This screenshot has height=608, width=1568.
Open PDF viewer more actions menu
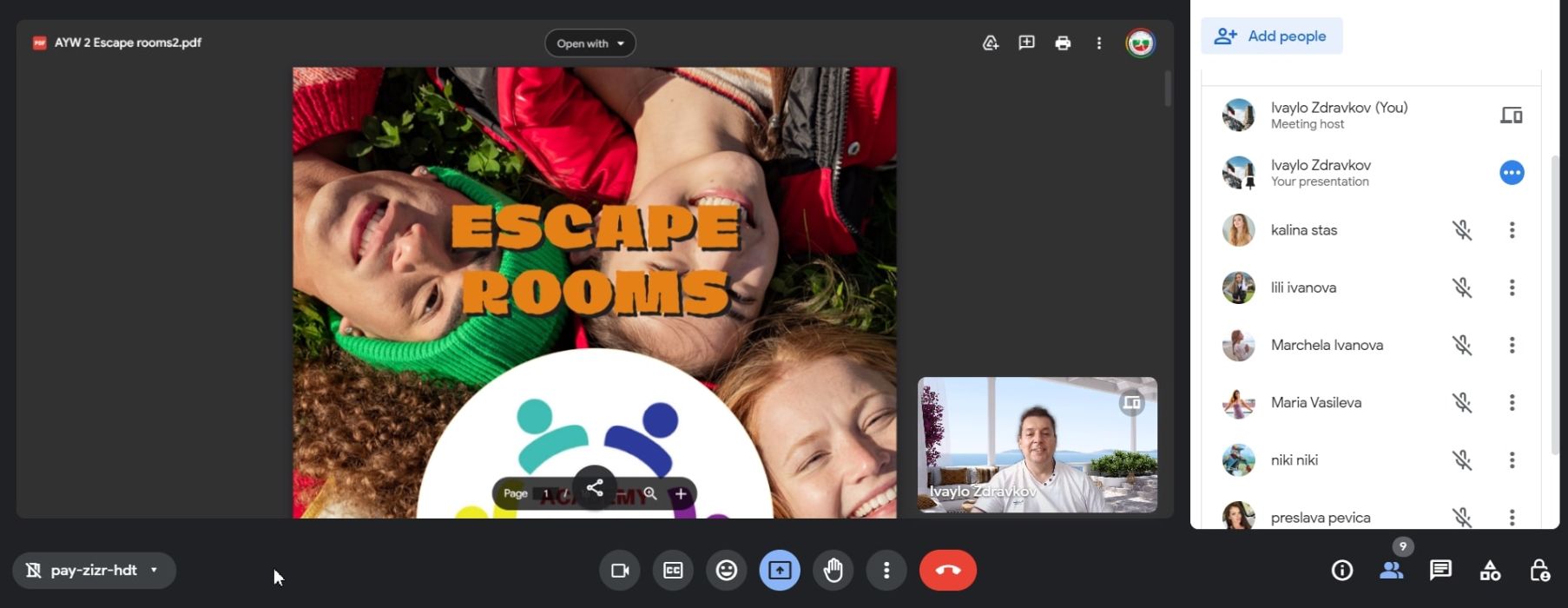click(x=1099, y=43)
